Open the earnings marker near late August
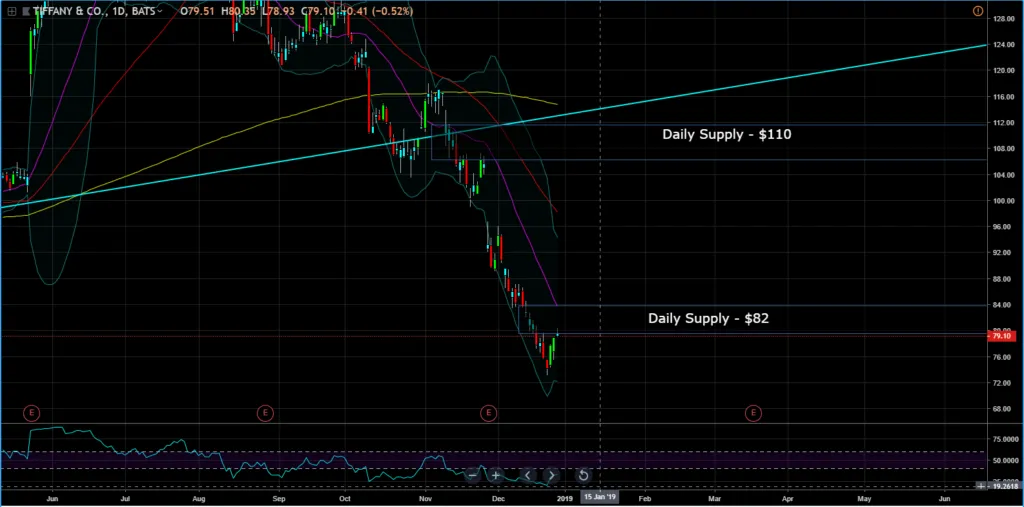The image size is (1024, 507). click(x=265, y=411)
